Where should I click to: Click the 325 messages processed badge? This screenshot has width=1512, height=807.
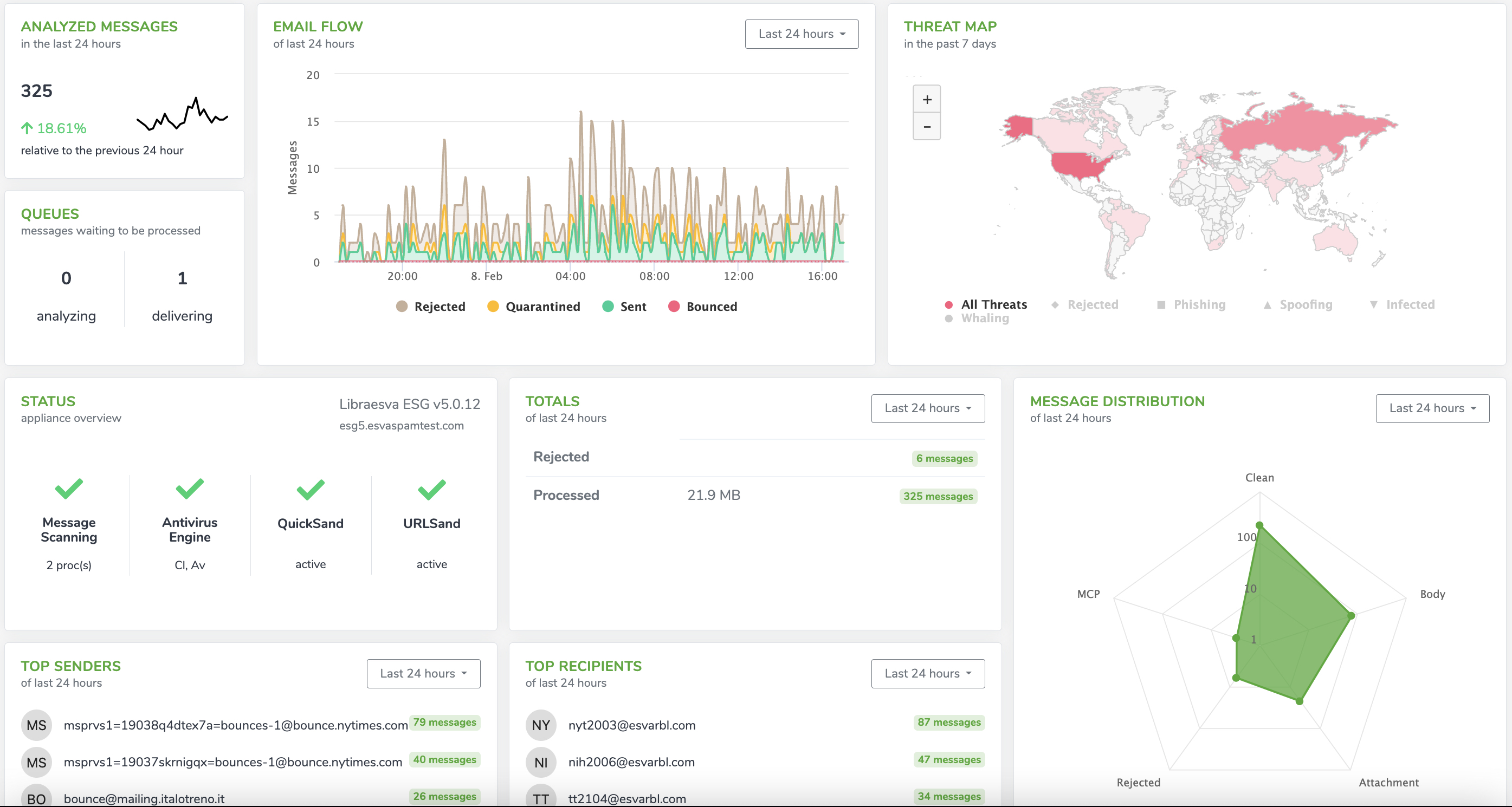(938, 496)
